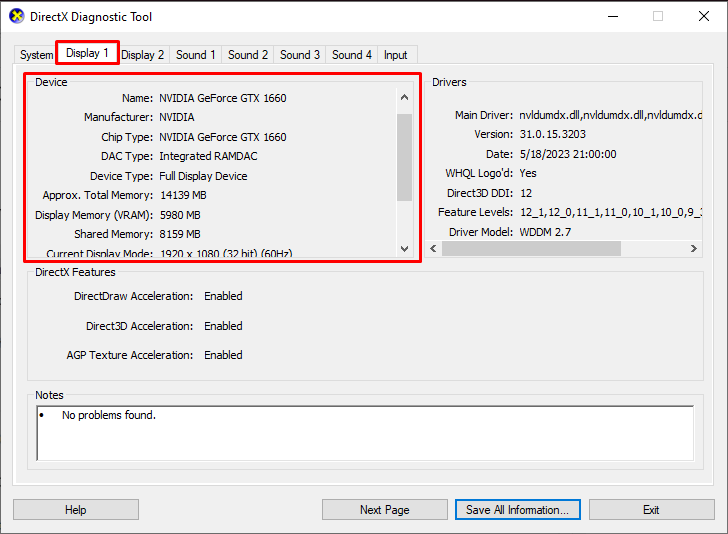This screenshot has width=728, height=534.
Task: Click the Drivers panel horizontal scrollbar thumb
Action: (x=531, y=248)
